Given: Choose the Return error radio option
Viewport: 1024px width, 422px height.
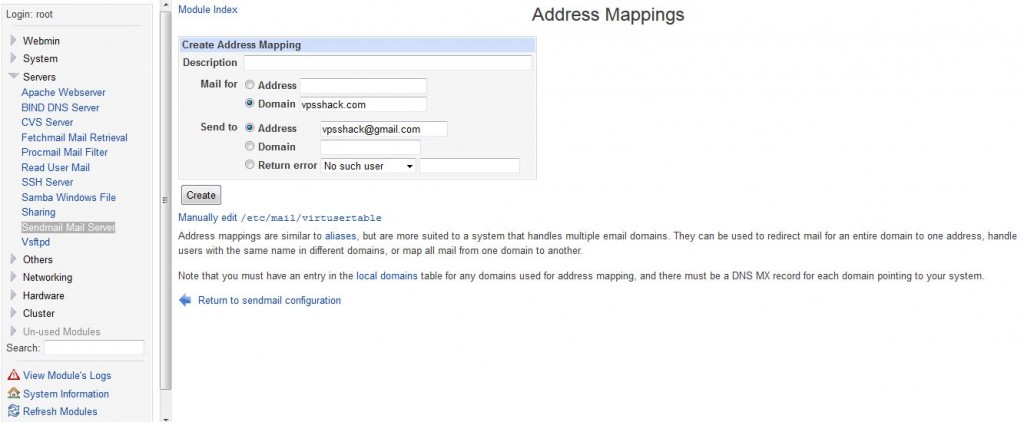Looking at the screenshot, I should pyautogui.click(x=250, y=166).
